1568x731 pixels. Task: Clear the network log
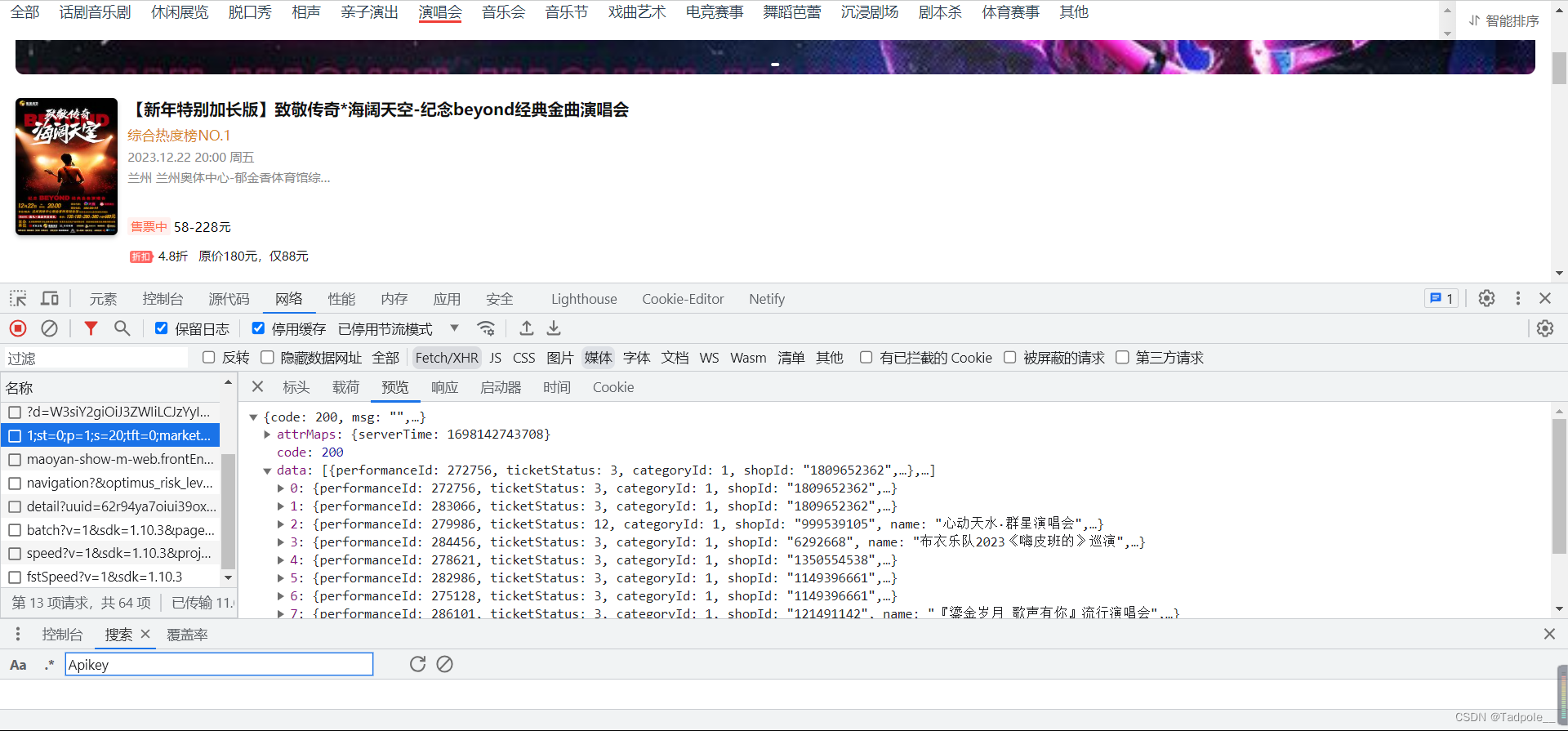49,328
